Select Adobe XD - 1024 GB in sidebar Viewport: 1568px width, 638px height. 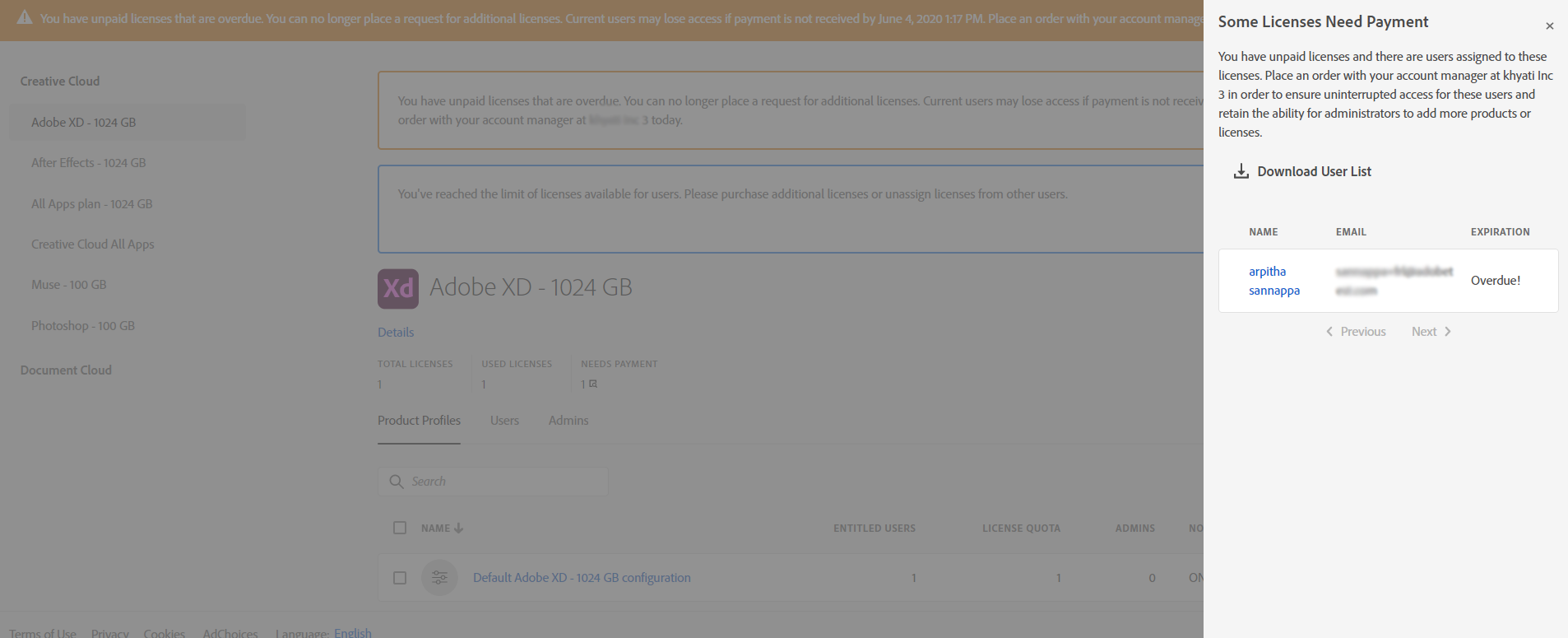pyautogui.click(x=128, y=122)
